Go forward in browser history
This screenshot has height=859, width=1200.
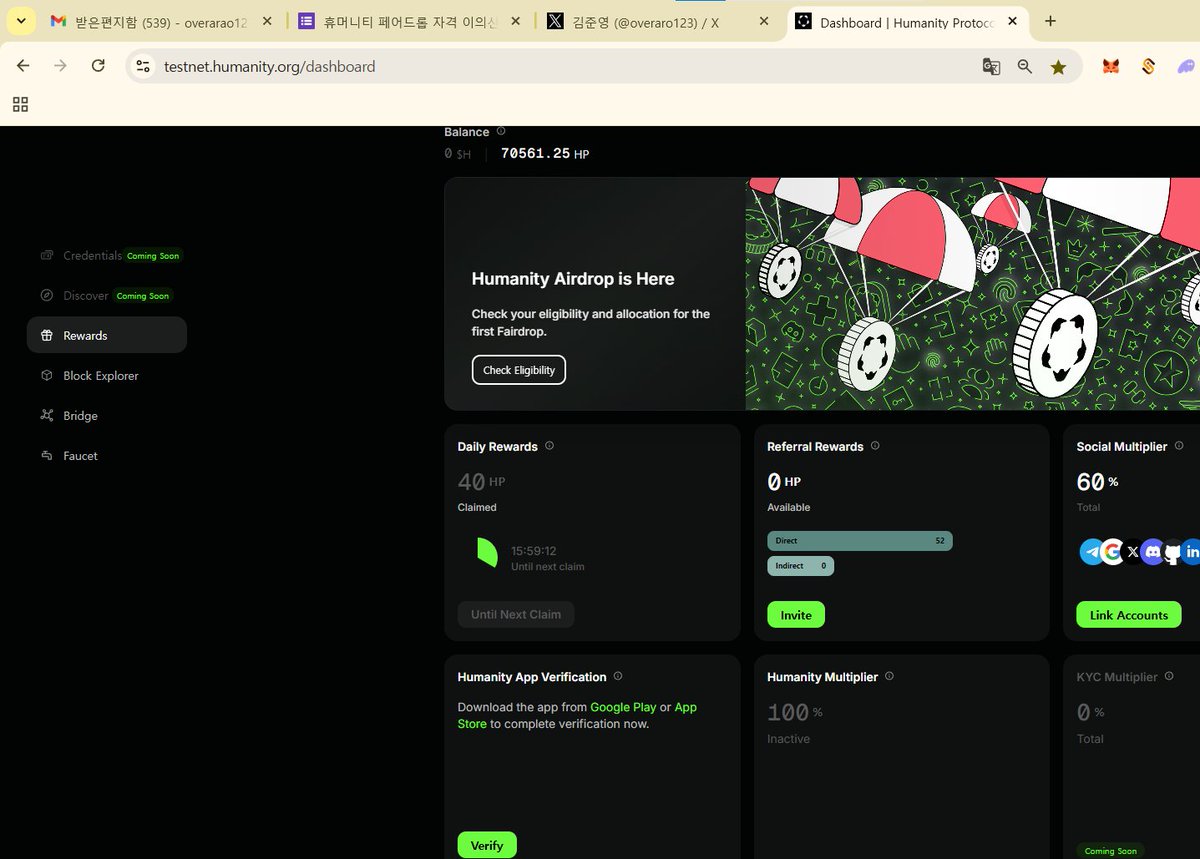pyautogui.click(x=60, y=66)
